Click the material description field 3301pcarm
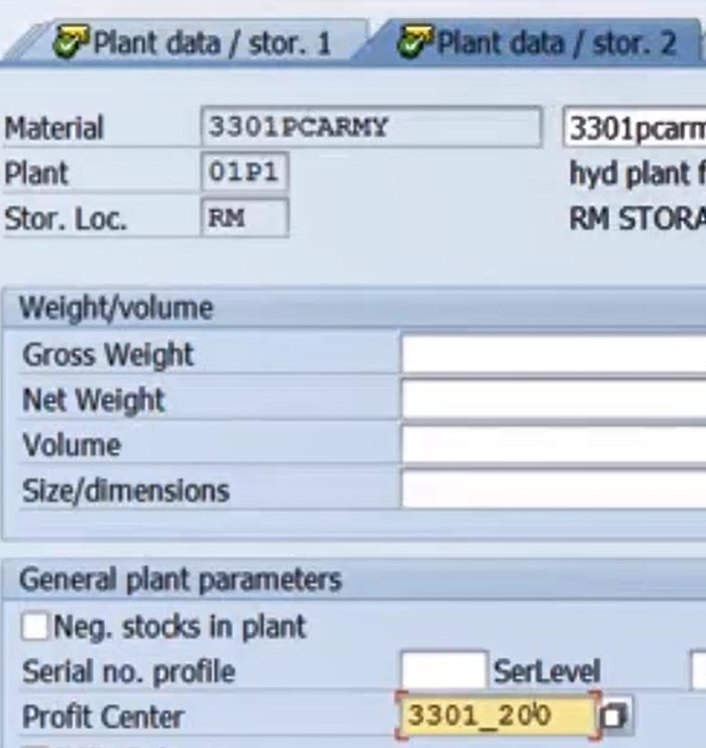This screenshot has width=706, height=748. pos(635,129)
